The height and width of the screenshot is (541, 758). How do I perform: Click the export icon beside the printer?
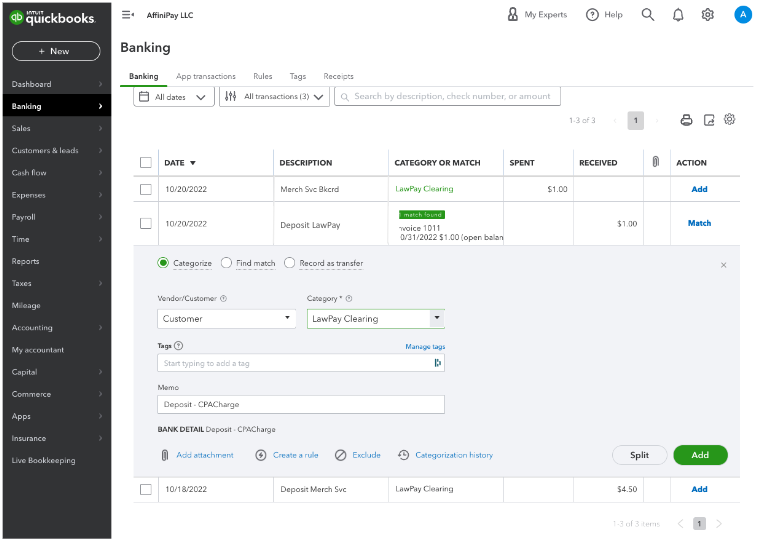tap(709, 120)
